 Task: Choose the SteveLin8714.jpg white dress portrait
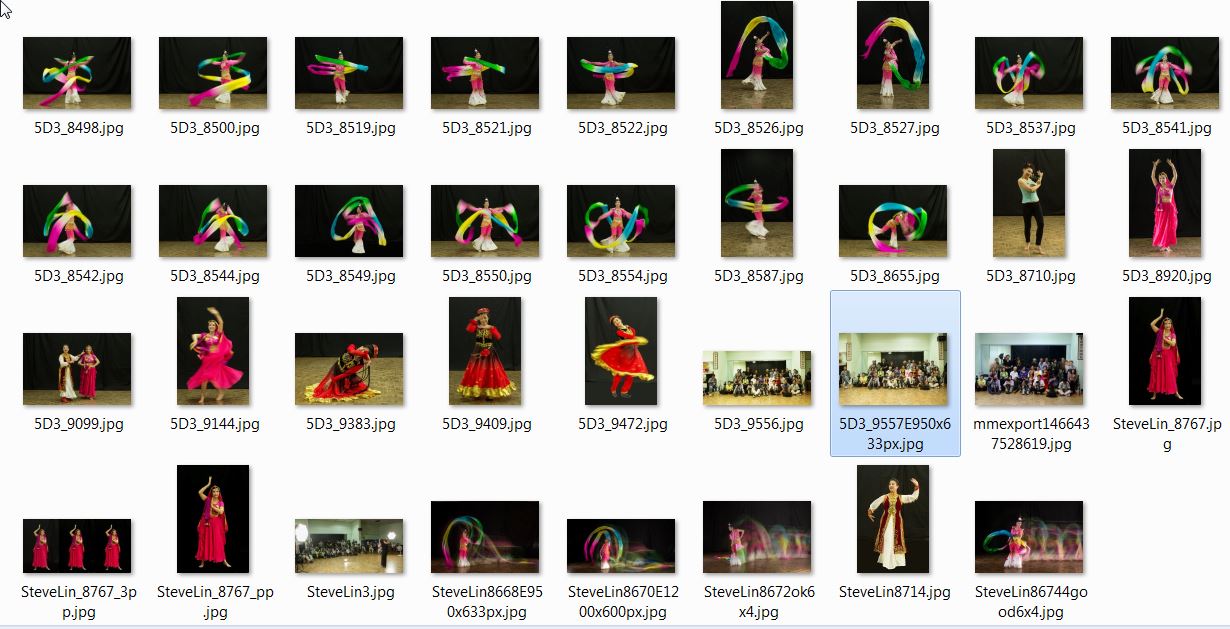tap(893, 520)
